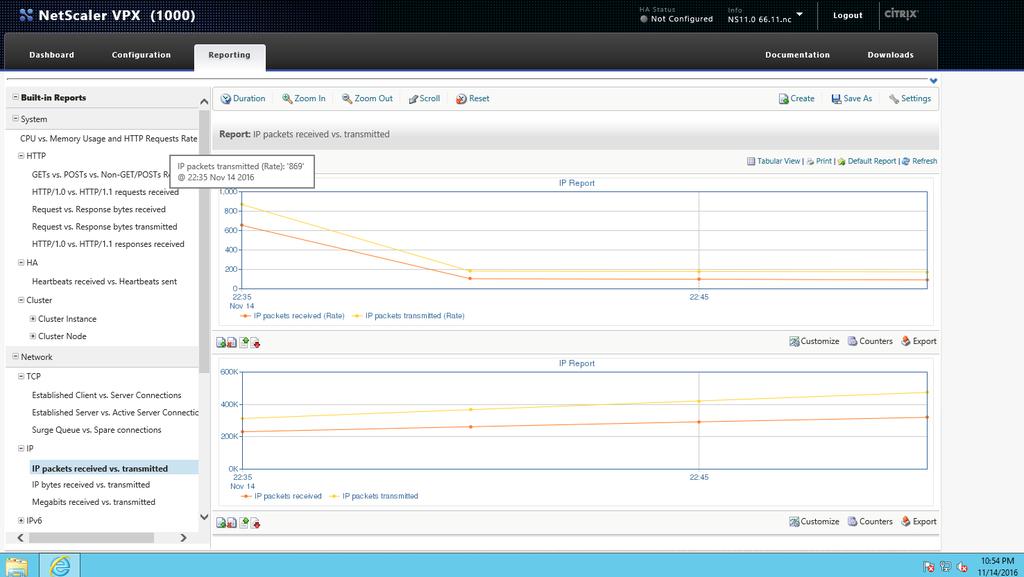Click the reports tree scroll-left arrow
Image resolution: width=1024 pixels, height=577 pixels.
(20, 538)
